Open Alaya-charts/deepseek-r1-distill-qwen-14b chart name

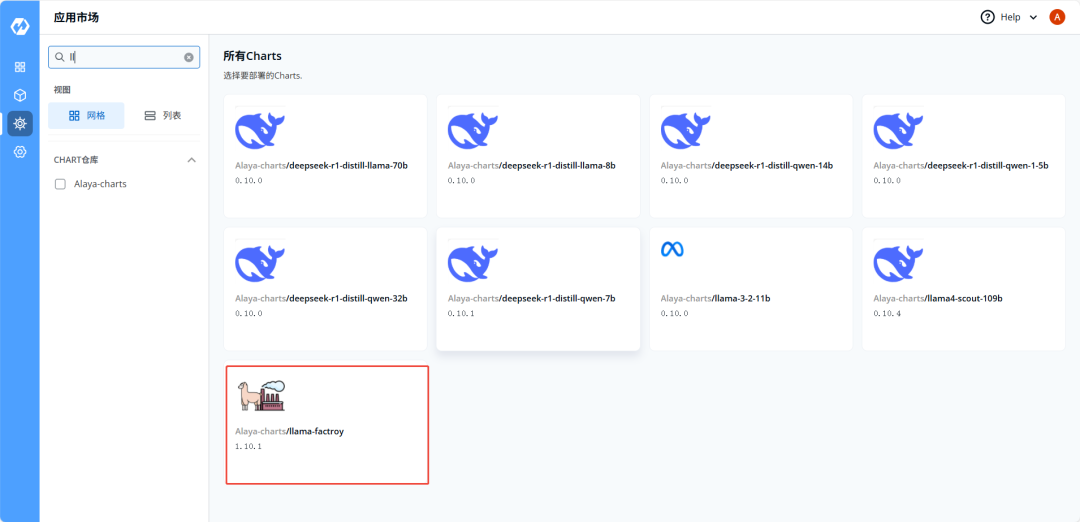tap(747, 166)
